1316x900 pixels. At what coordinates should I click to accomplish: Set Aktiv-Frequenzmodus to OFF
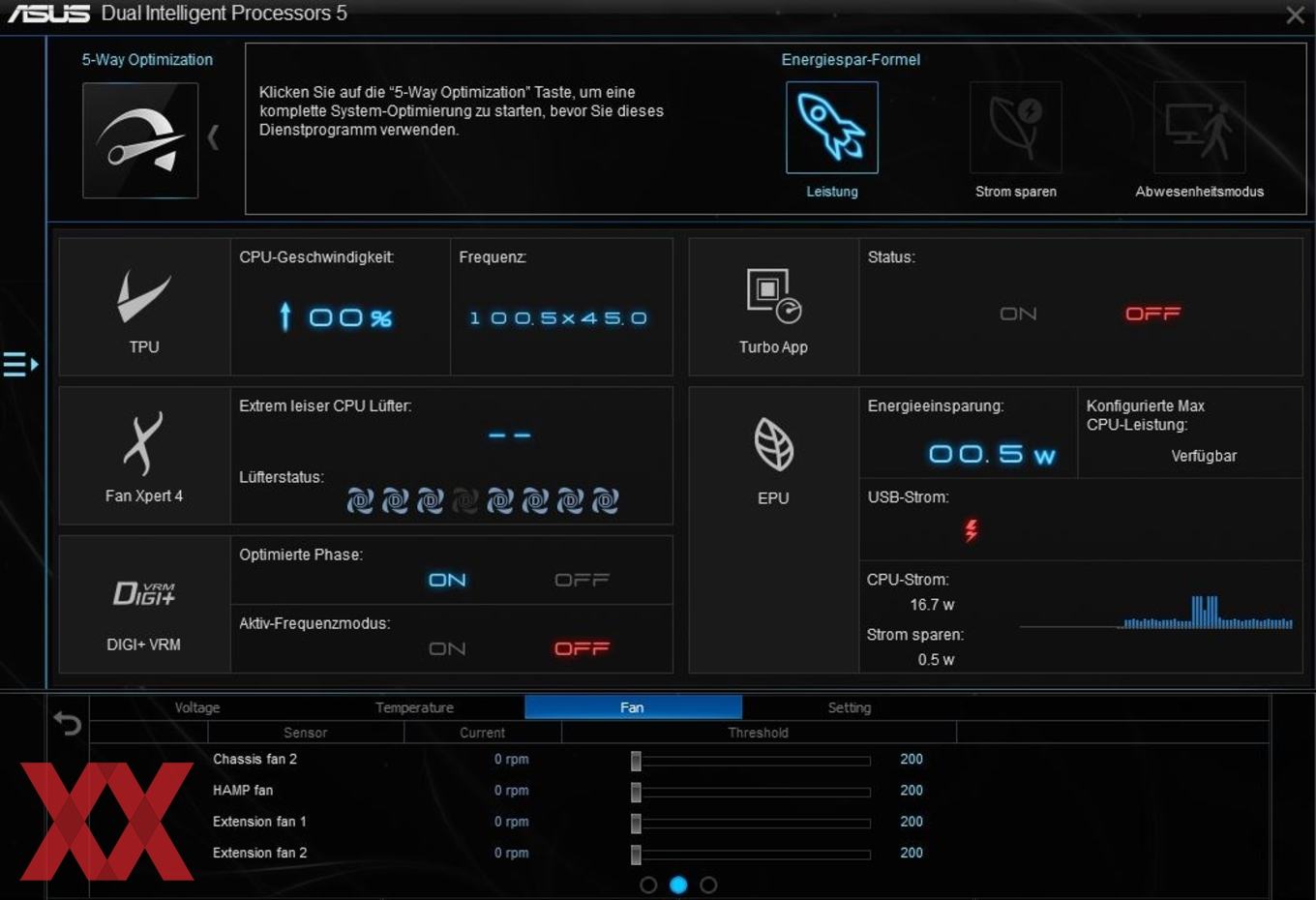tap(582, 648)
